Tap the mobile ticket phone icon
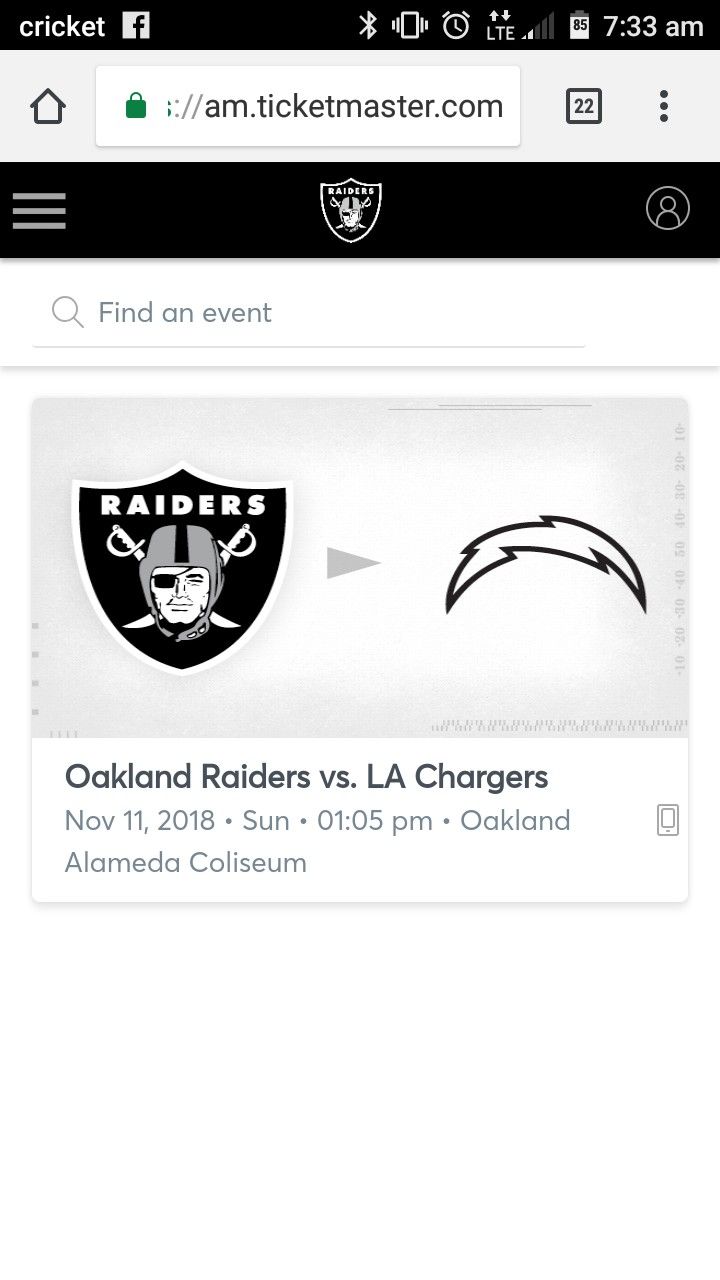This screenshot has width=720, height=1280. tap(668, 821)
